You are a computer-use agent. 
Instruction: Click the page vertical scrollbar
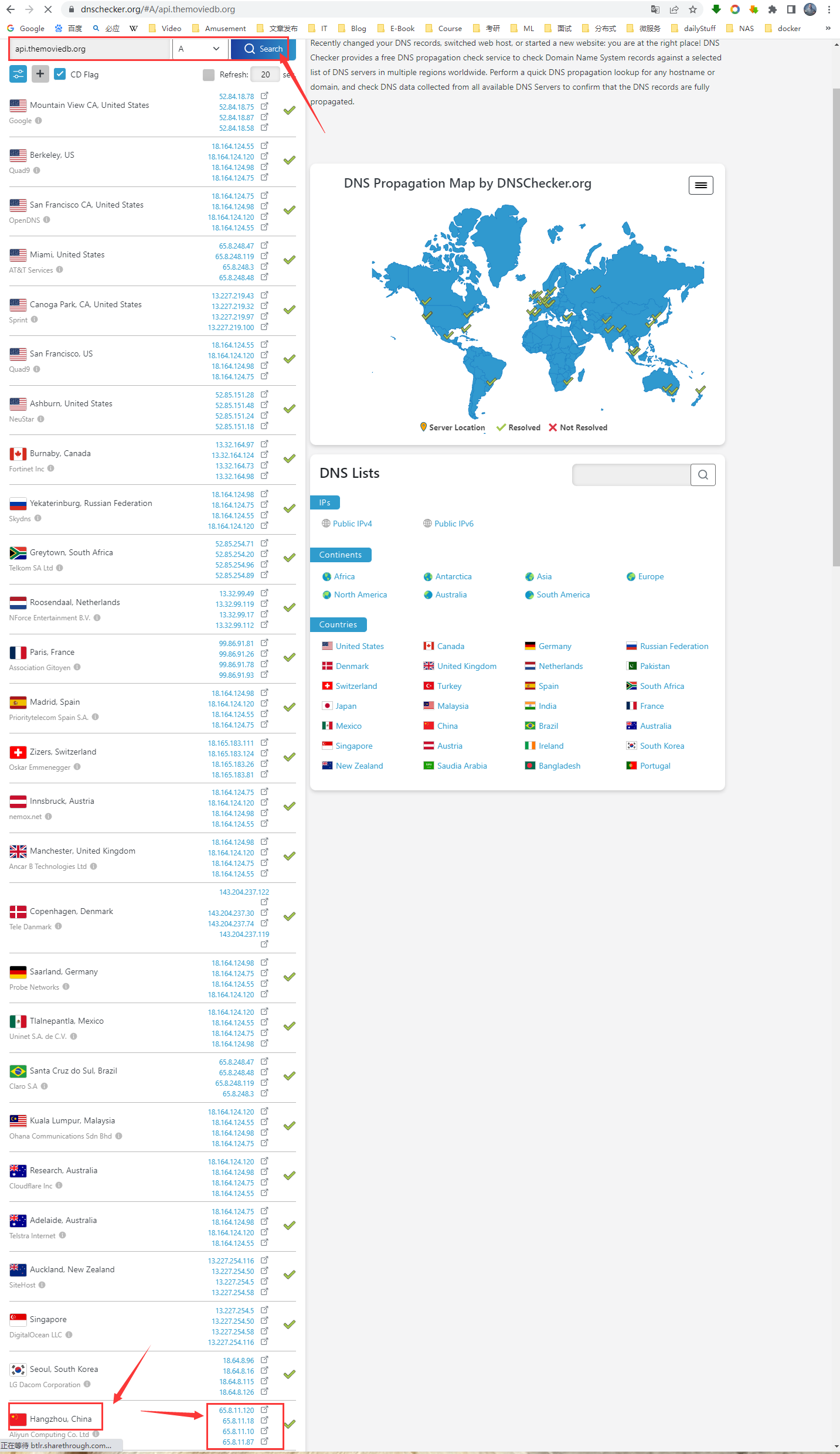(x=836, y=327)
